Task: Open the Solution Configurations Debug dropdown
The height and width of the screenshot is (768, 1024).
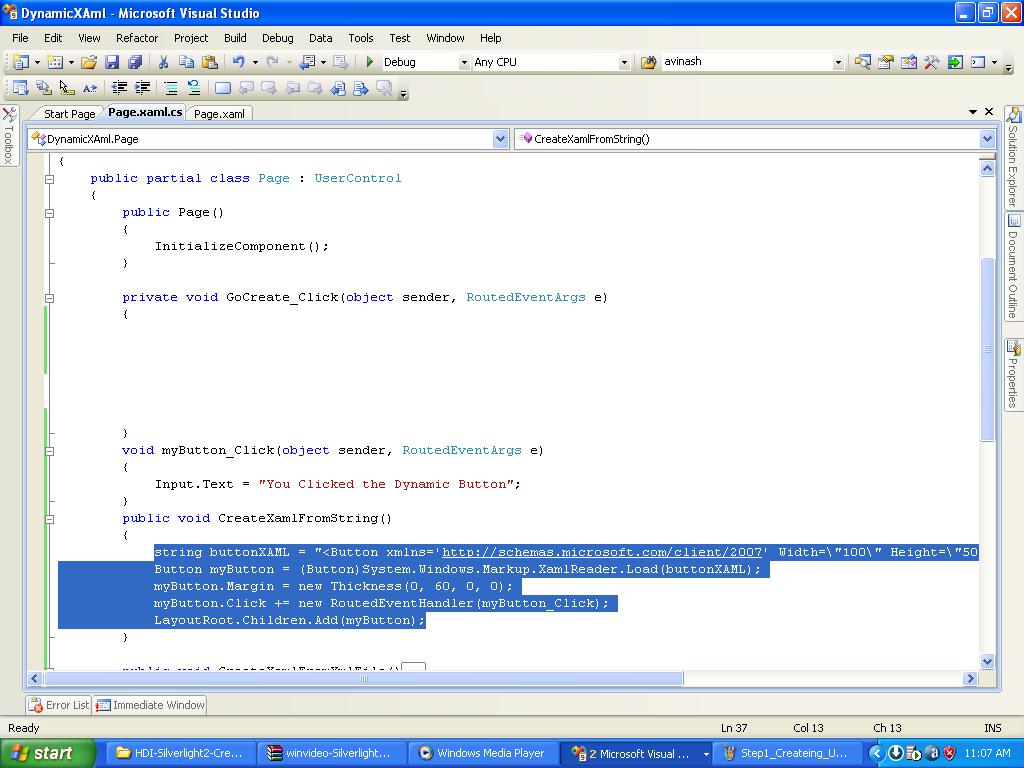Action: click(464, 62)
